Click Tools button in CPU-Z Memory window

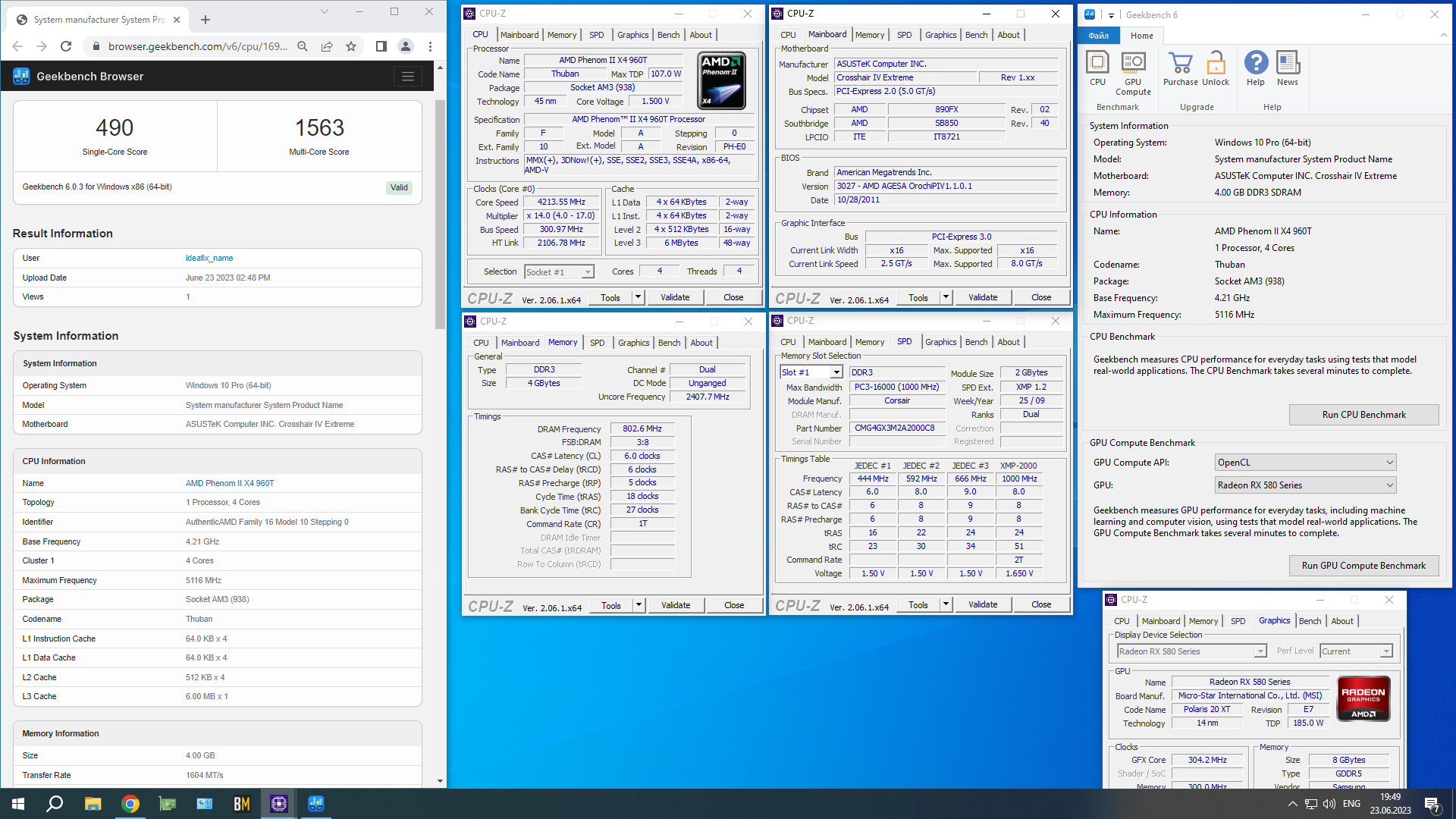[611, 605]
